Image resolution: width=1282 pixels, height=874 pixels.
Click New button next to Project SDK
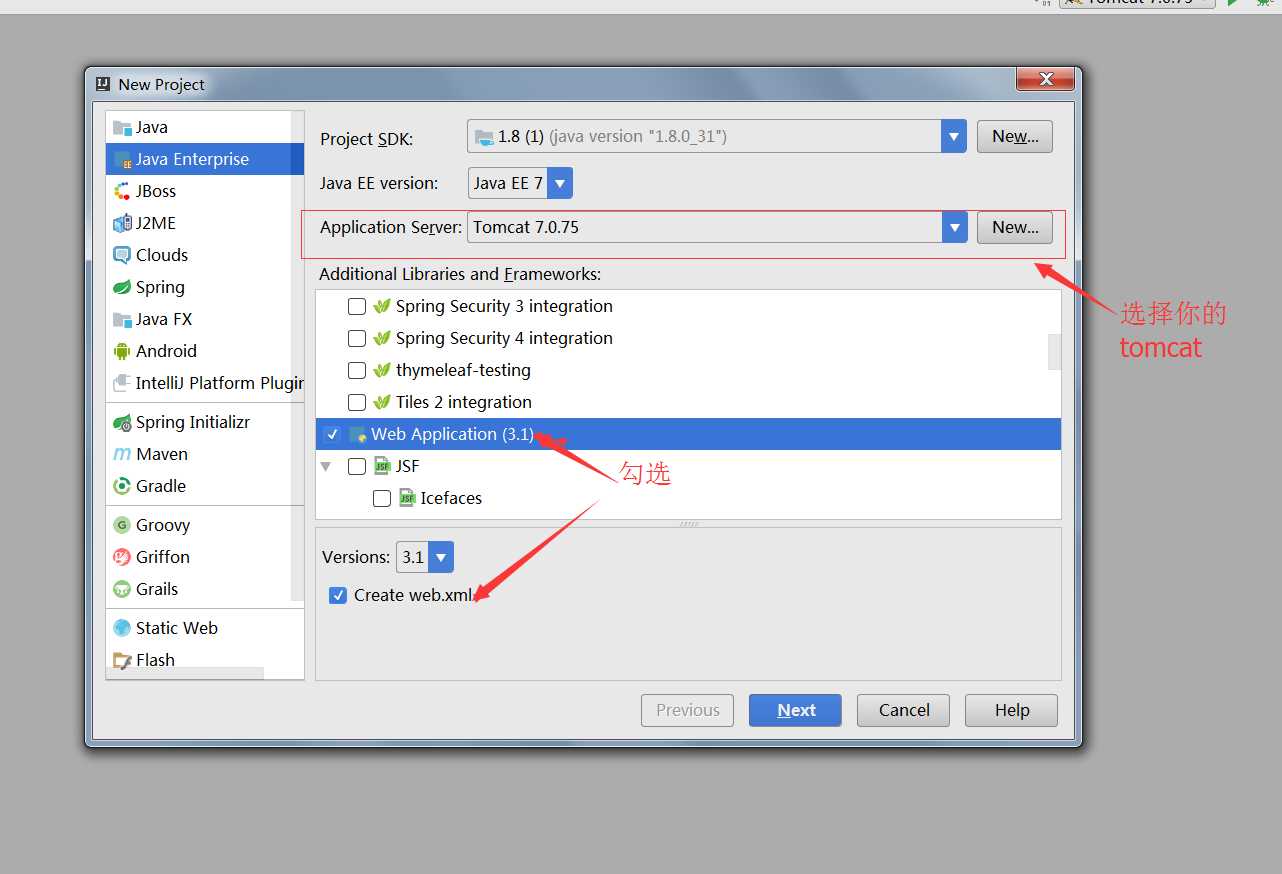point(1015,136)
